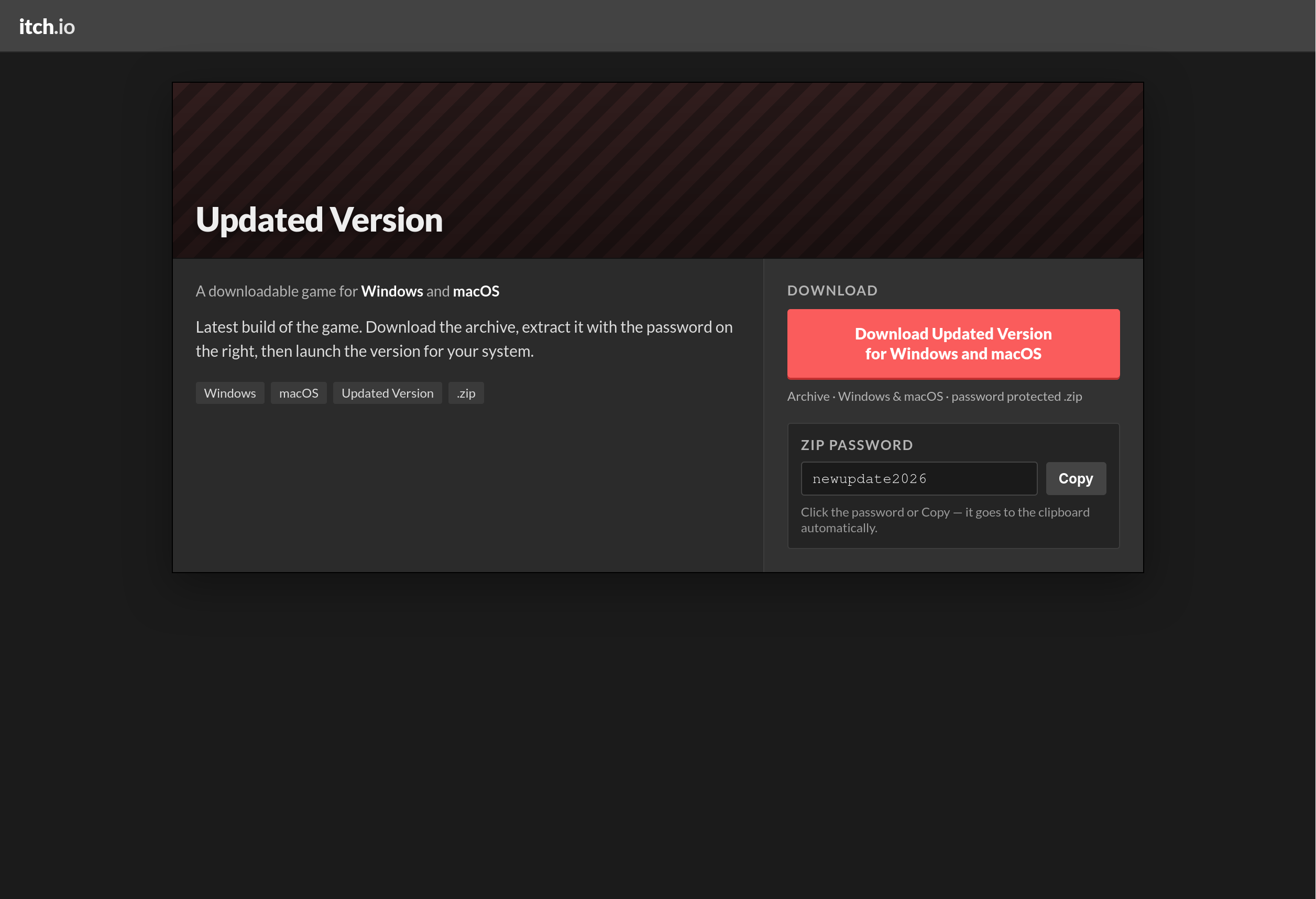The image size is (1316, 899).
Task: Click the DOWNLOAD section heading
Action: 832,290
